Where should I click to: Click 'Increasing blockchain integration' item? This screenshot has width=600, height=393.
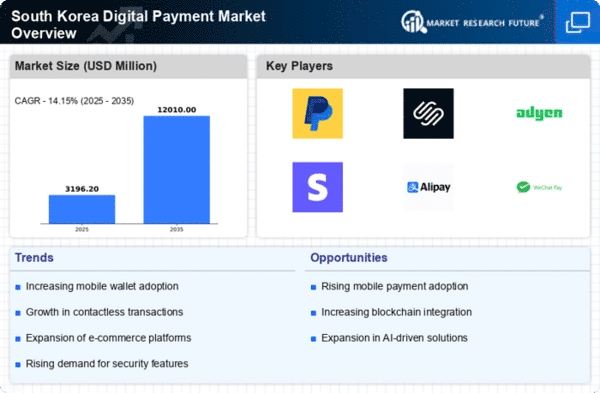tap(396, 312)
